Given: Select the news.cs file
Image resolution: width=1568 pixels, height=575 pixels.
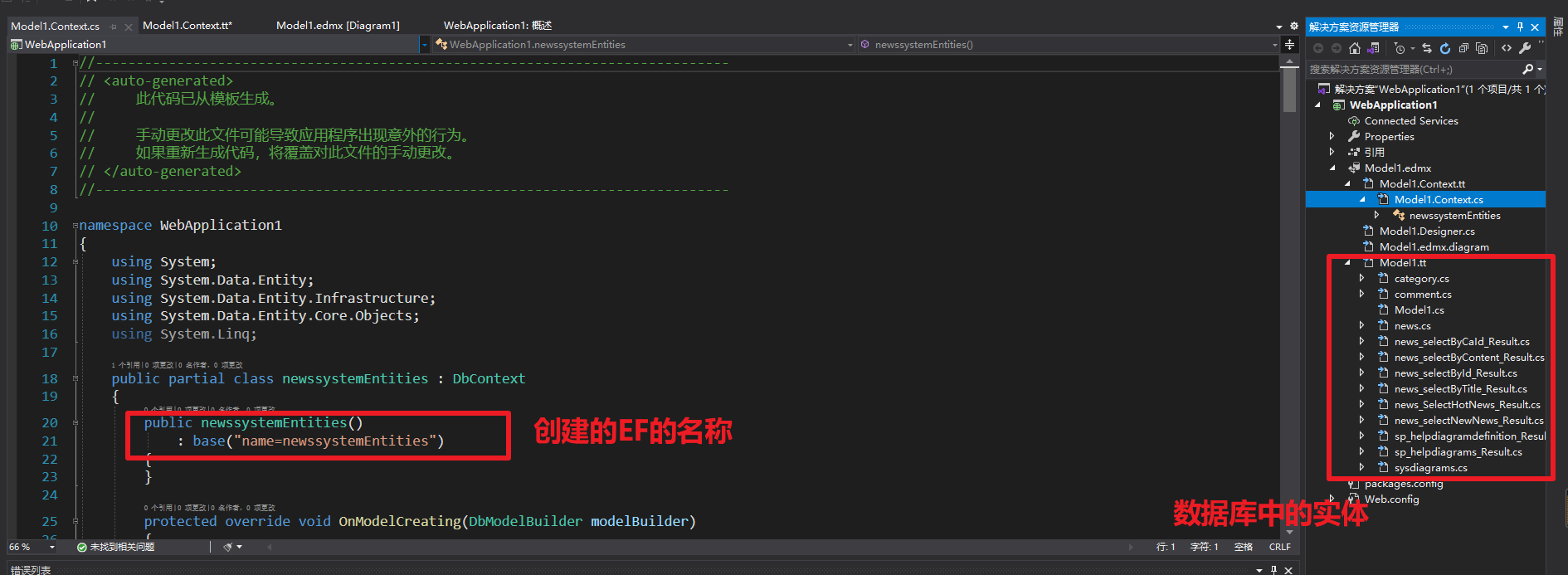Looking at the screenshot, I should click(x=1412, y=326).
